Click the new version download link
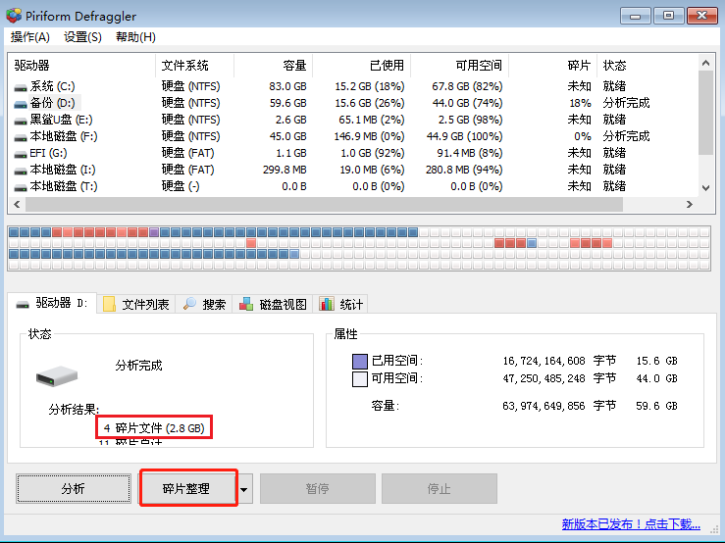This screenshot has height=543, width=725. tap(630, 524)
